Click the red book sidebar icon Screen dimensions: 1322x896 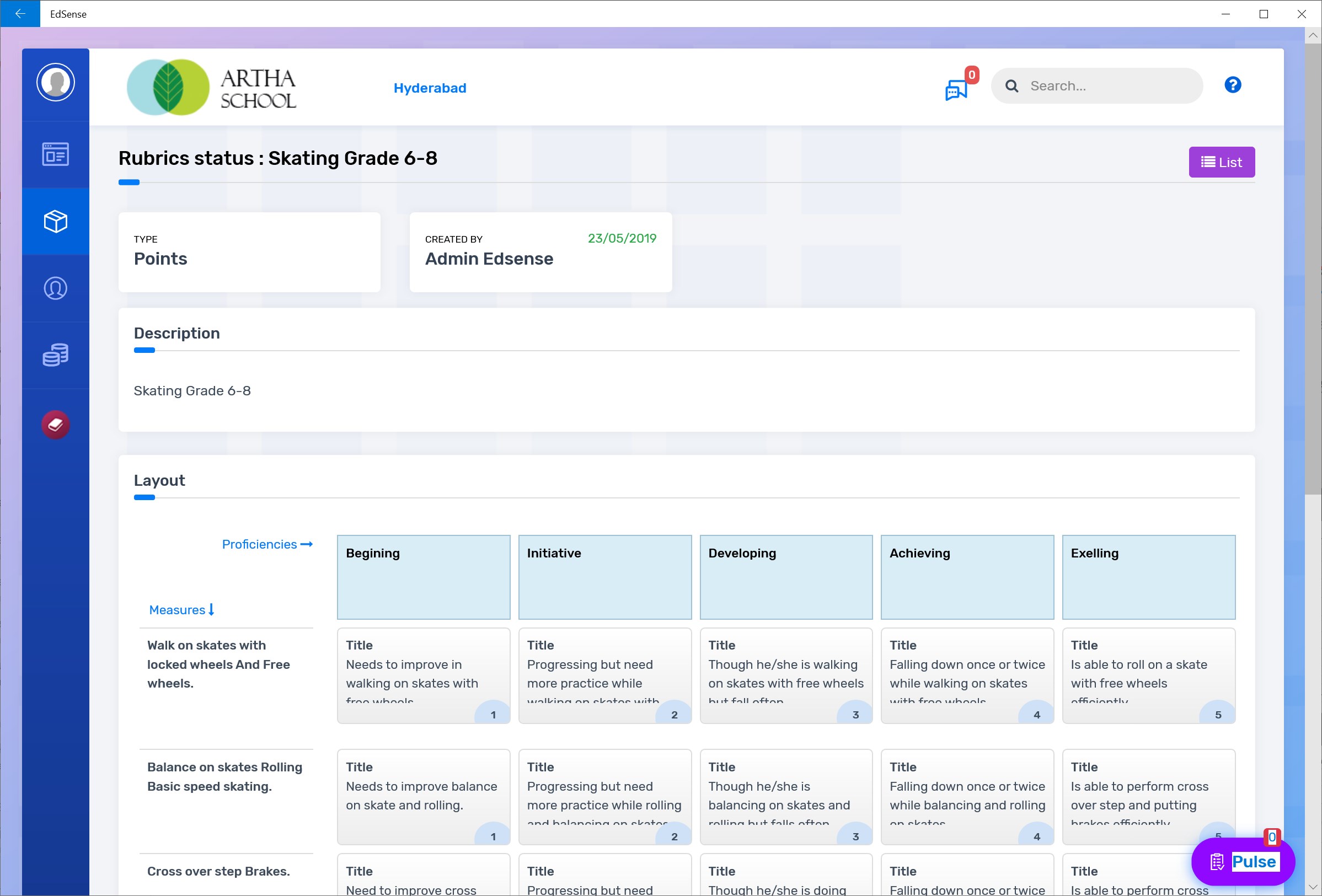click(55, 424)
